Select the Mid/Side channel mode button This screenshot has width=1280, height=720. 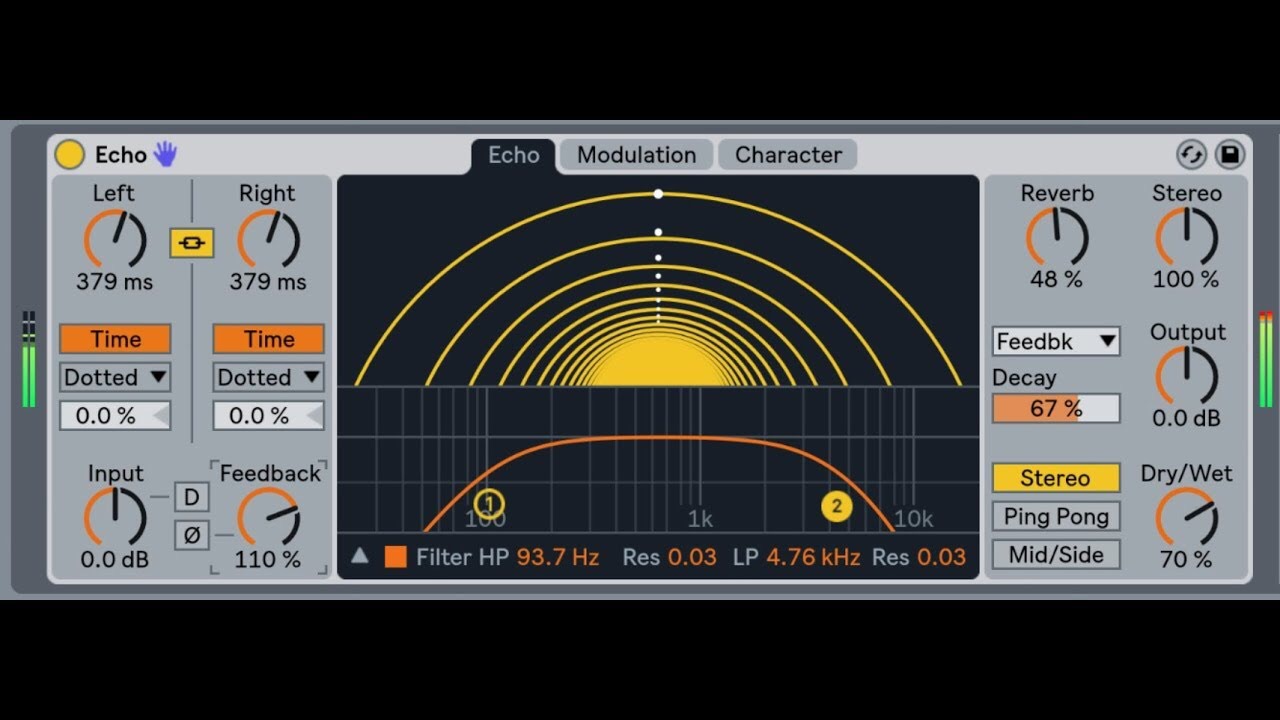click(x=1056, y=554)
